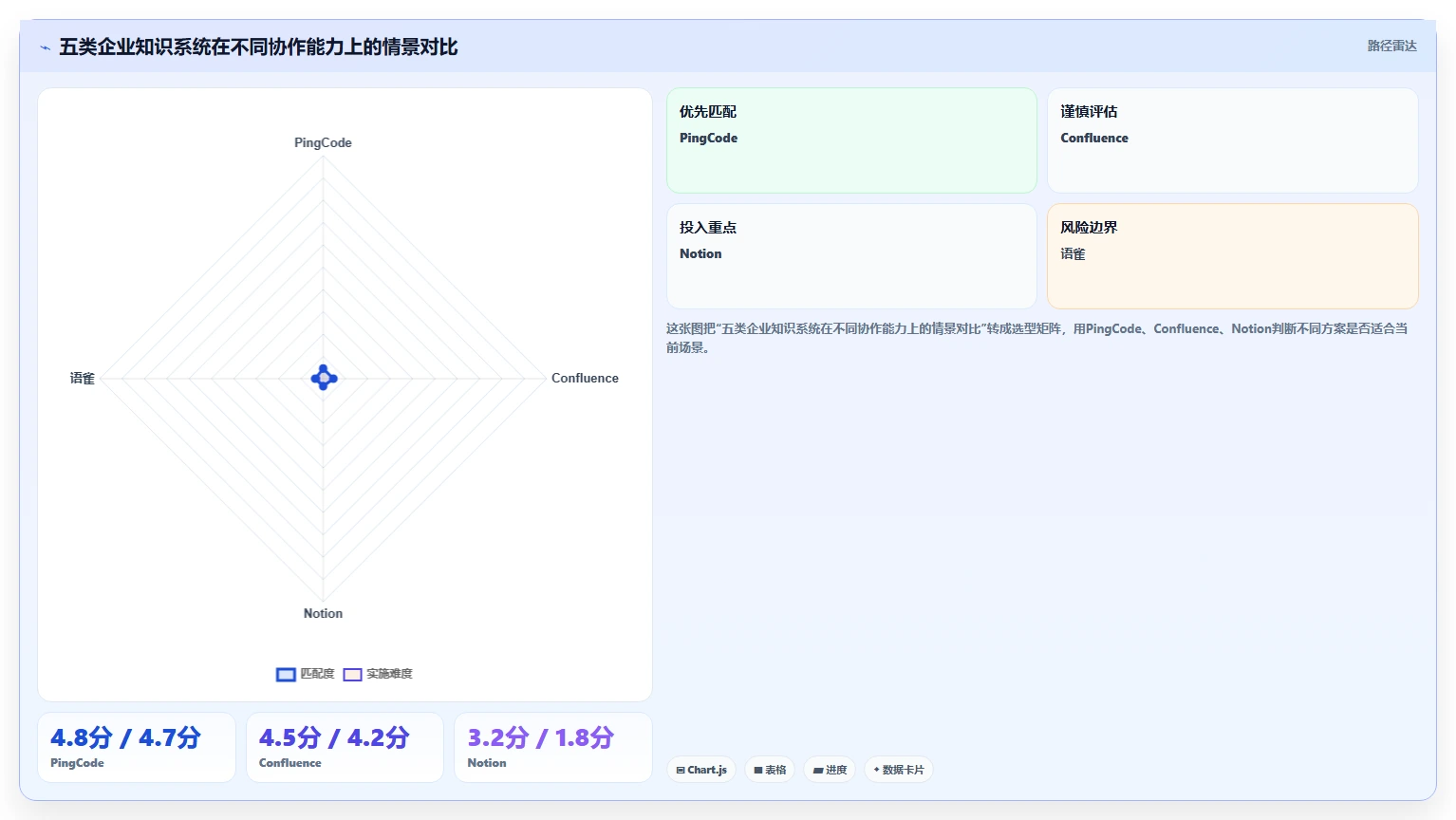Open the 谨慎评估 Confluence card

pos(1232,140)
